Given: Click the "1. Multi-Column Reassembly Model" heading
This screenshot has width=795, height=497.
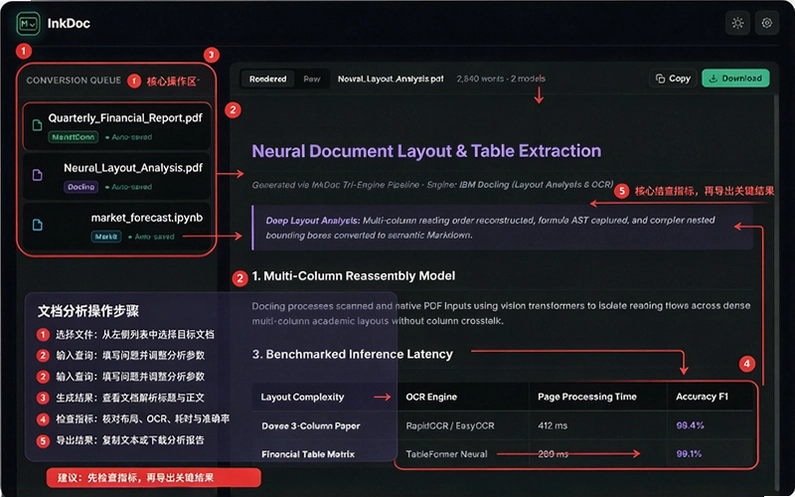Looking at the screenshot, I should coord(353,276).
